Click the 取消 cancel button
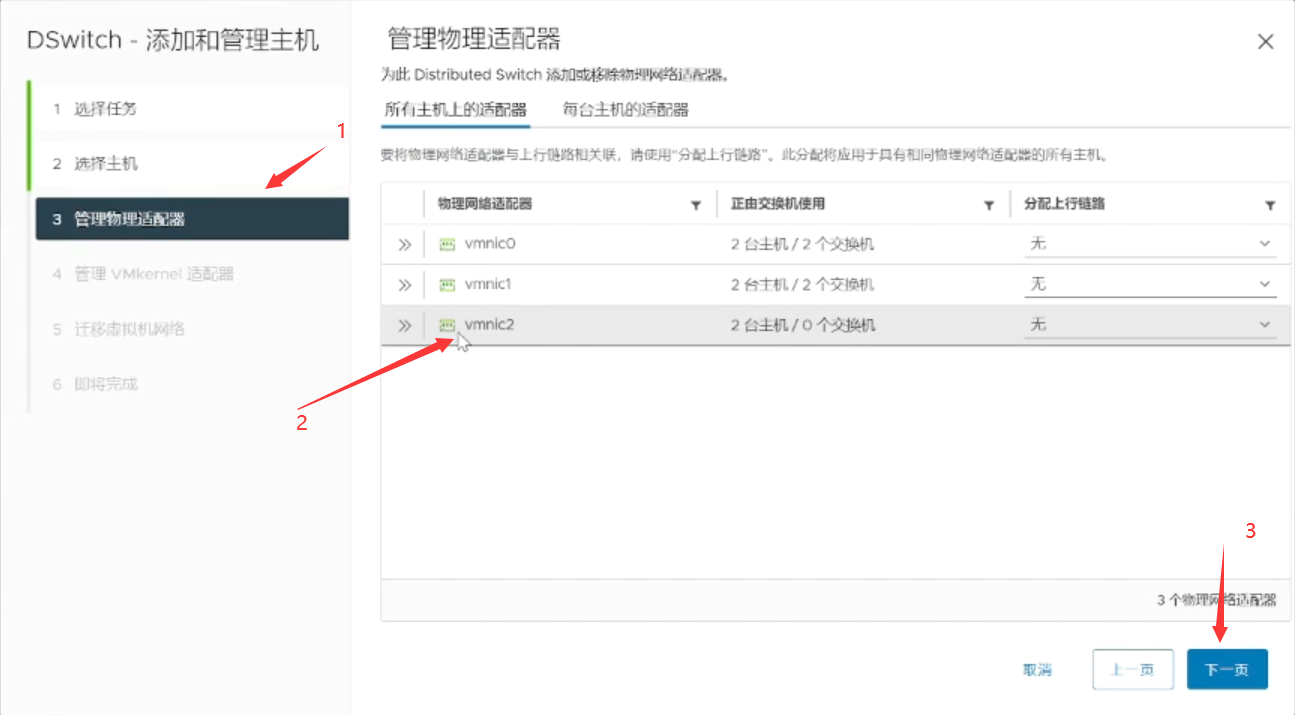The image size is (1295, 715). point(1037,670)
